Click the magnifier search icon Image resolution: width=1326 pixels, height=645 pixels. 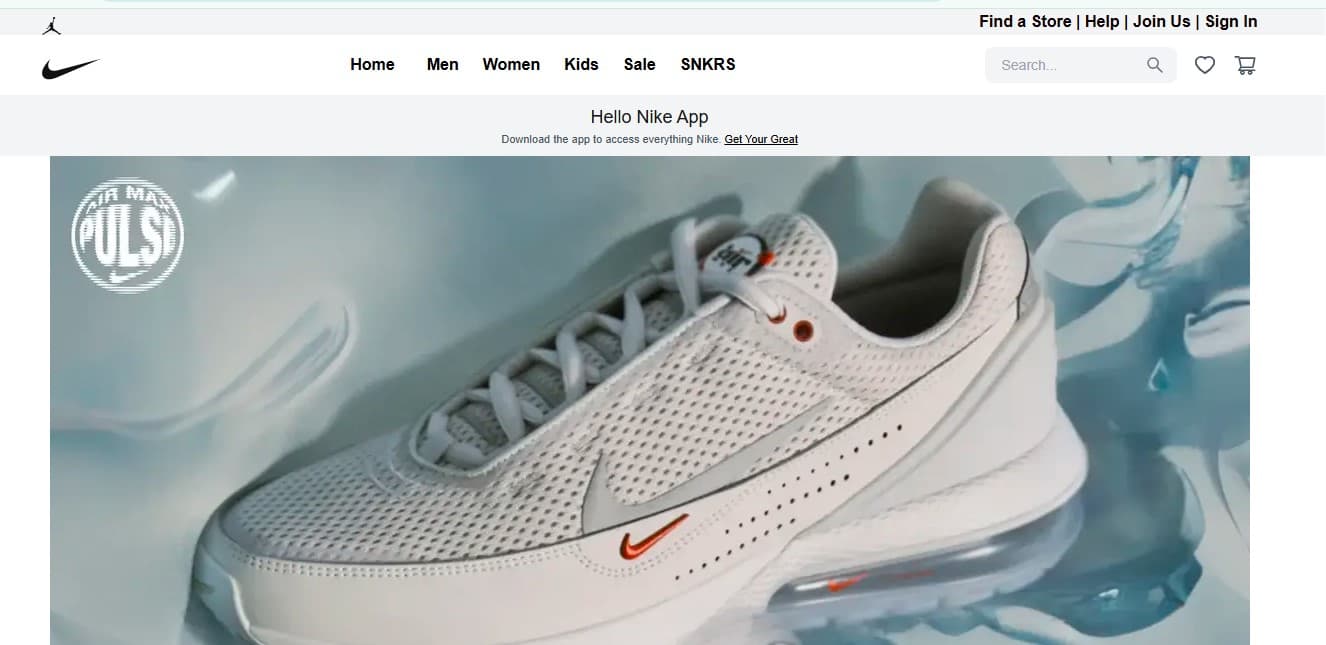pyautogui.click(x=1155, y=65)
